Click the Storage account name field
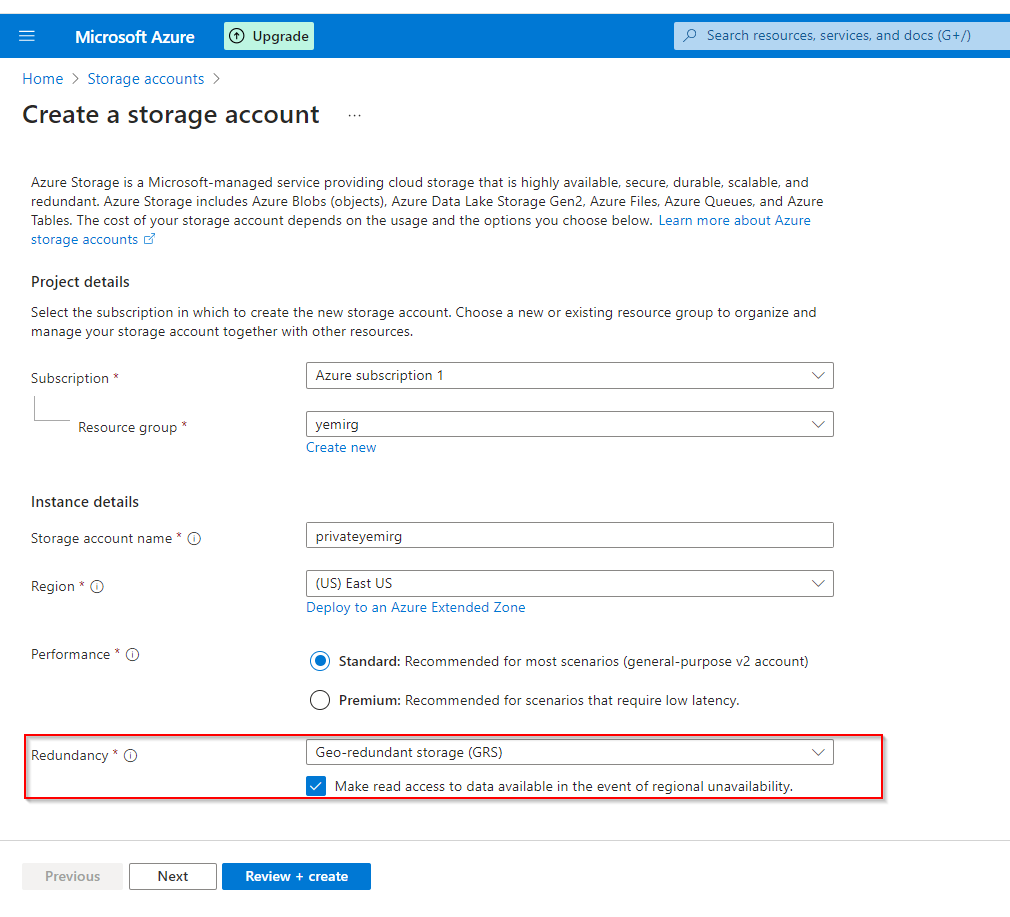Image resolution: width=1010 pixels, height=917 pixels. (569, 536)
